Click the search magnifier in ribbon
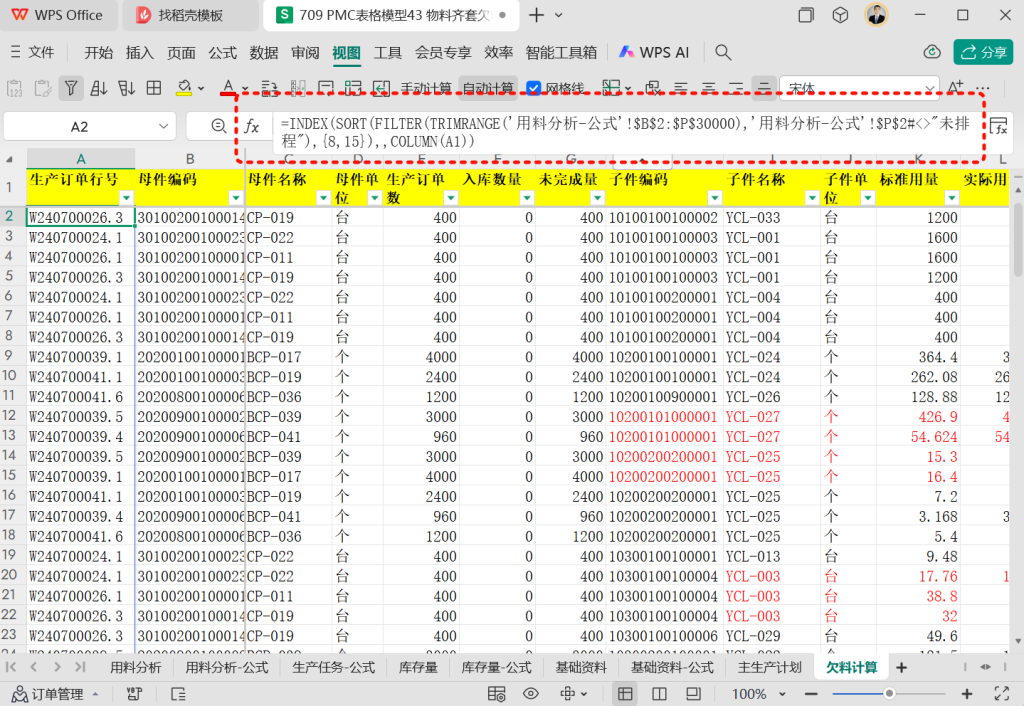 [722, 52]
